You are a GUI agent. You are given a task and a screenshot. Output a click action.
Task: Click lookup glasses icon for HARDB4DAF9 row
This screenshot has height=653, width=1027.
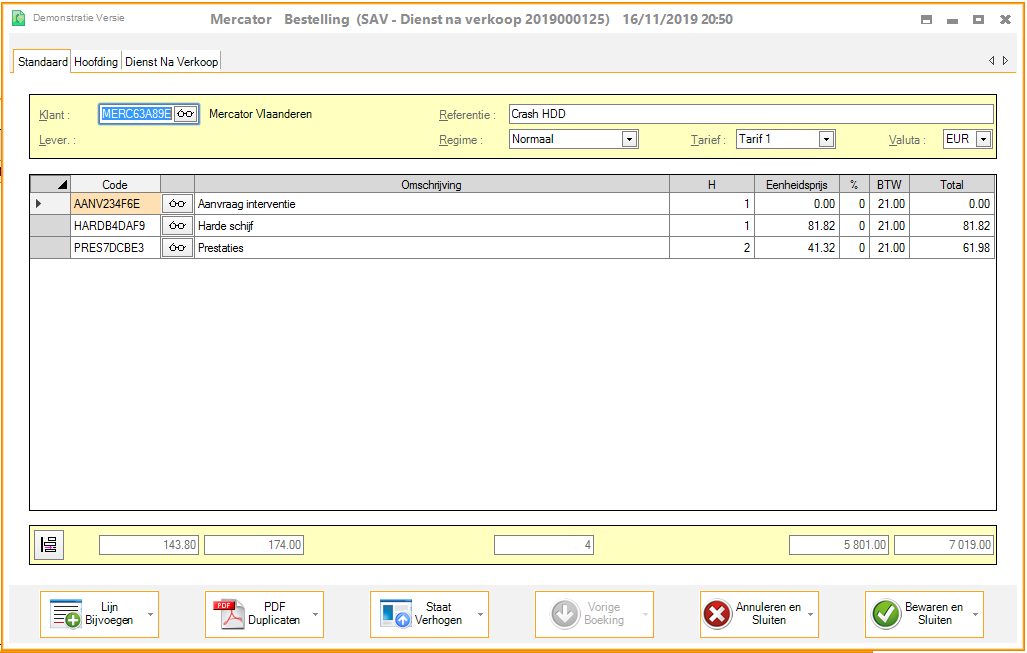point(177,226)
